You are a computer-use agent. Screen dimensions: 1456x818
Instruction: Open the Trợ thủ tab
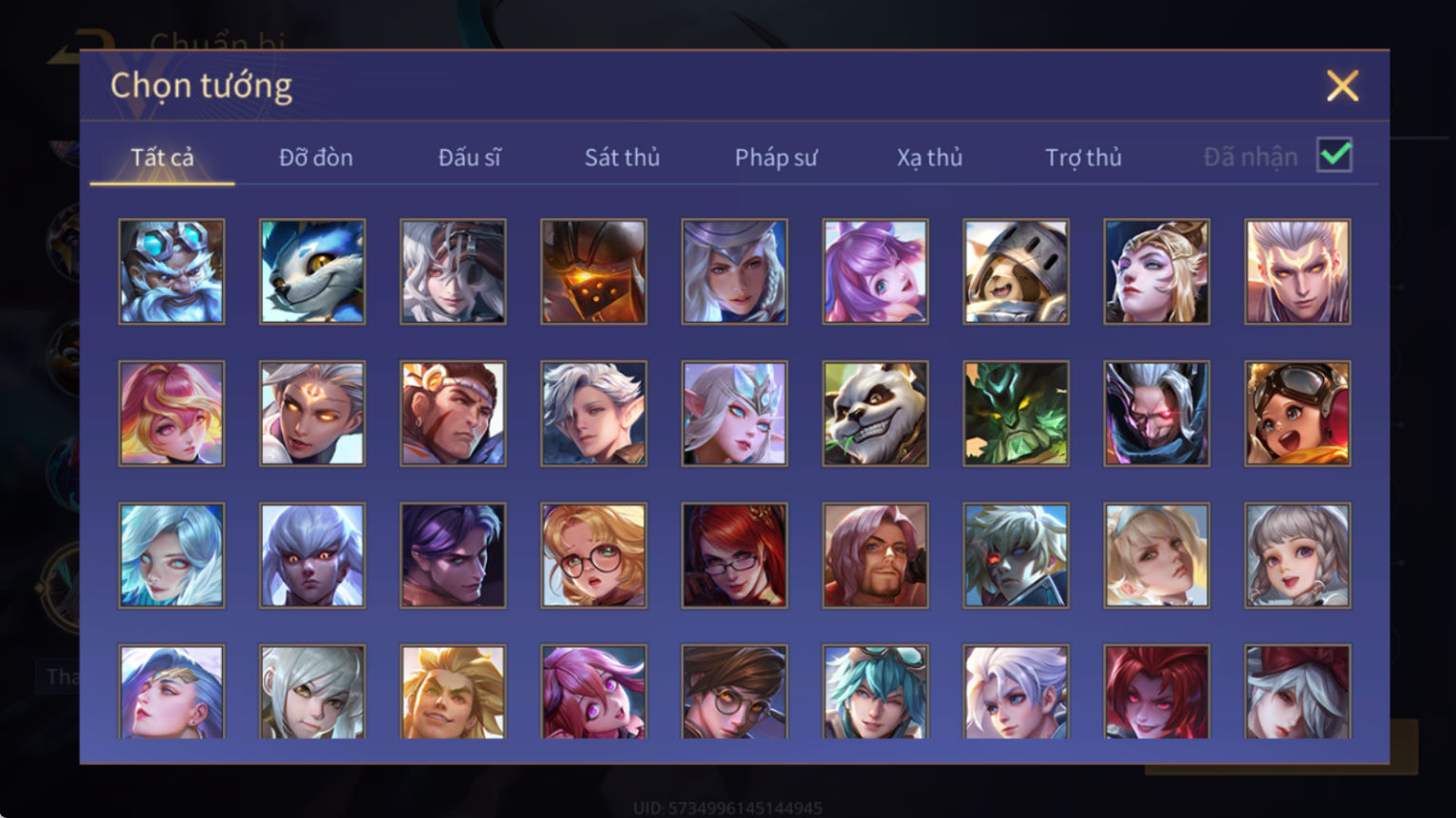click(x=1083, y=158)
